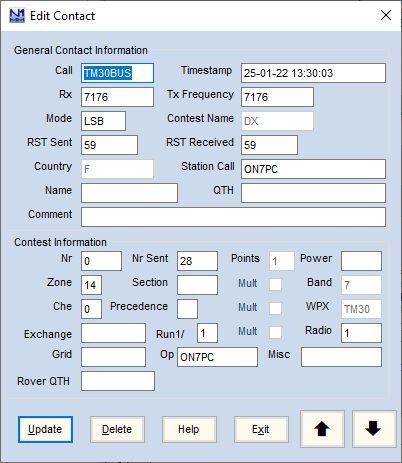The height and width of the screenshot is (463, 402).
Task: Click the Delete button
Action: tap(117, 429)
